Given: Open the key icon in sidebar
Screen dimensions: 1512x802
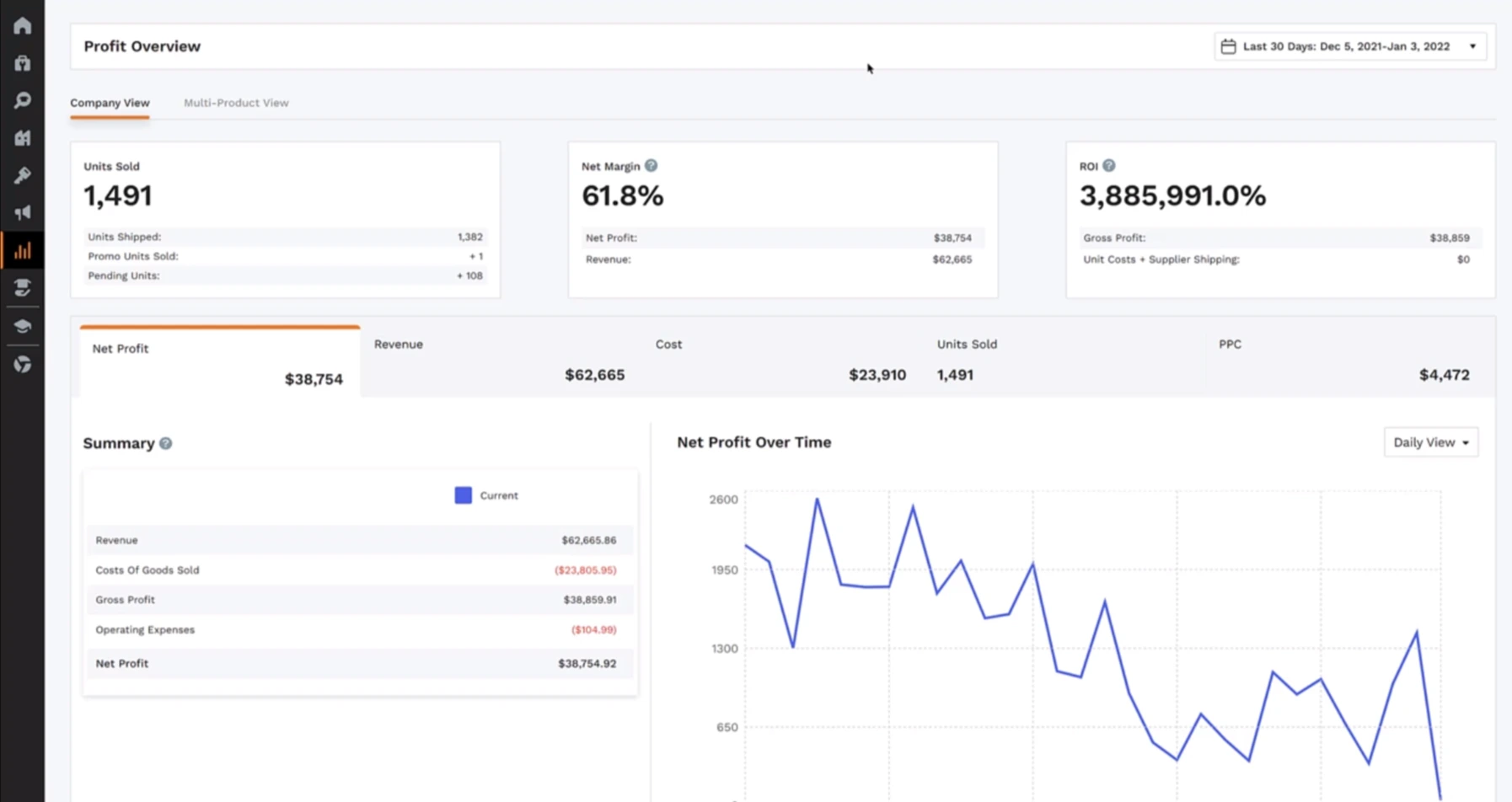Looking at the screenshot, I should click(x=23, y=175).
